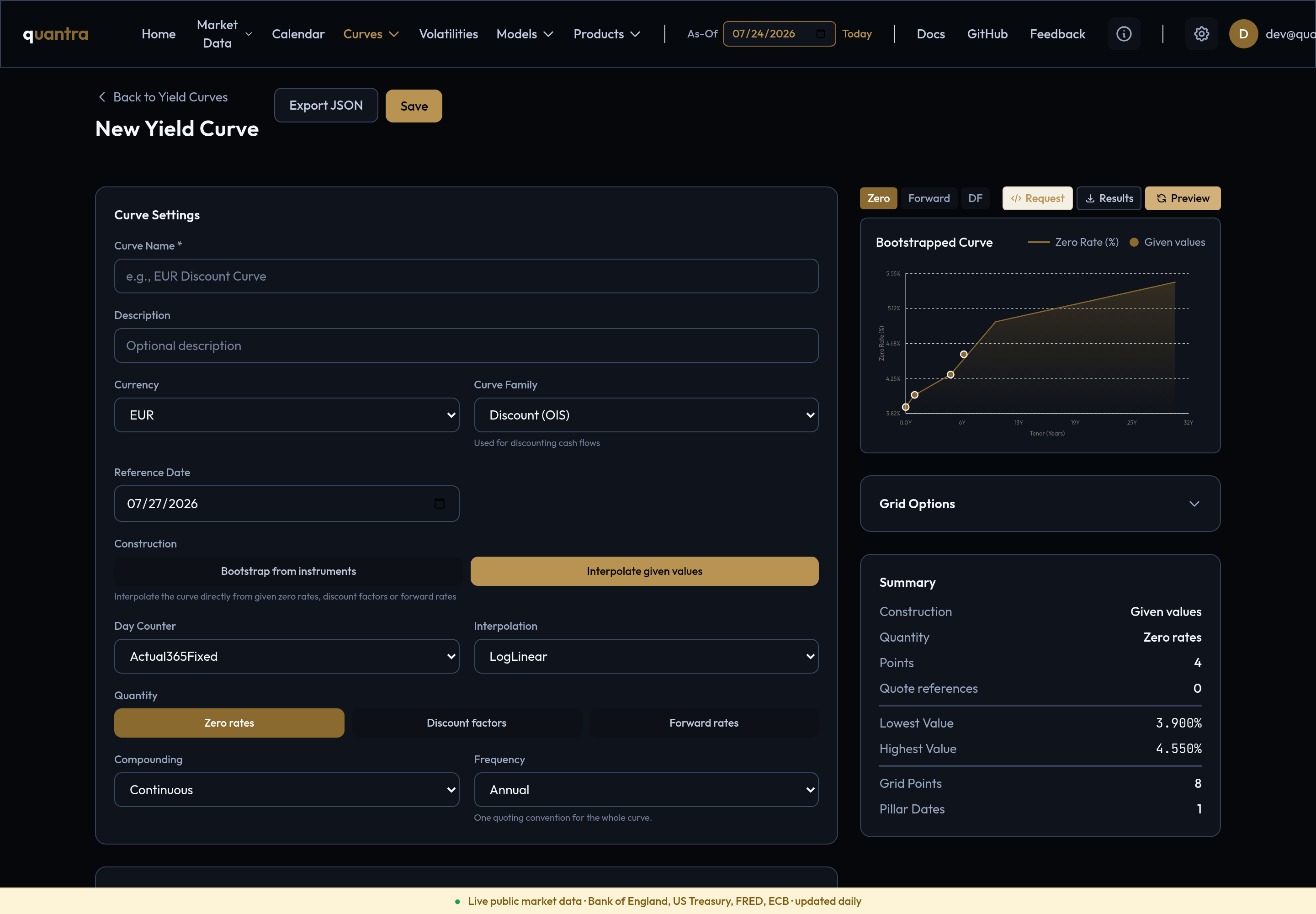Viewport: 1316px width, 914px height.
Task: Open the Compounding dropdown
Action: click(x=287, y=790)
